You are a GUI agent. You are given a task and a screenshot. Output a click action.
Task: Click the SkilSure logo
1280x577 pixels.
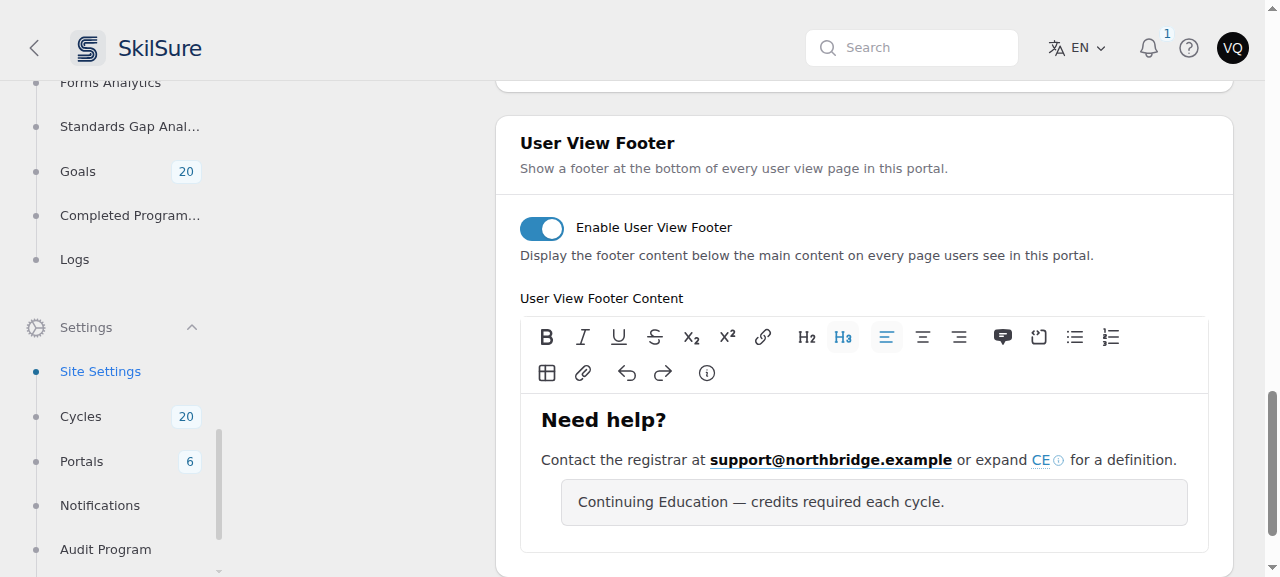click(x=136, y=48)
